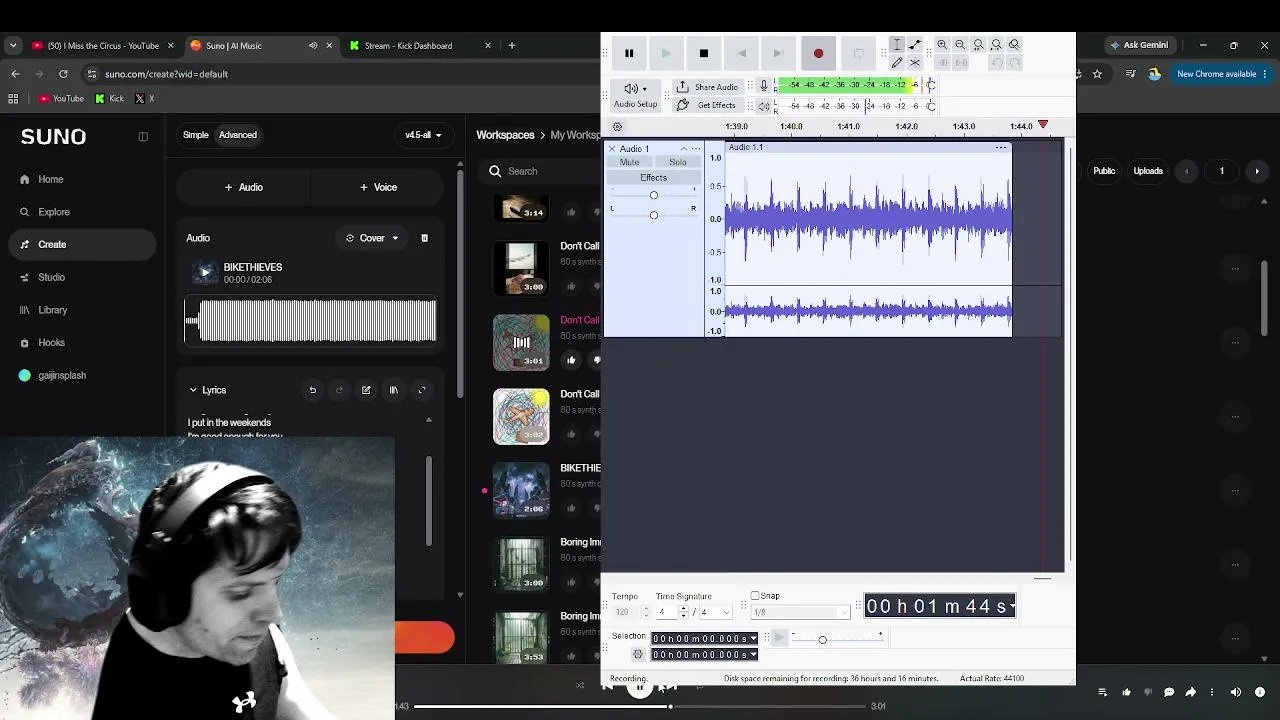The image size is (1280, 720).
Task: Click the + Audio button
Action: tap(244, 187)
